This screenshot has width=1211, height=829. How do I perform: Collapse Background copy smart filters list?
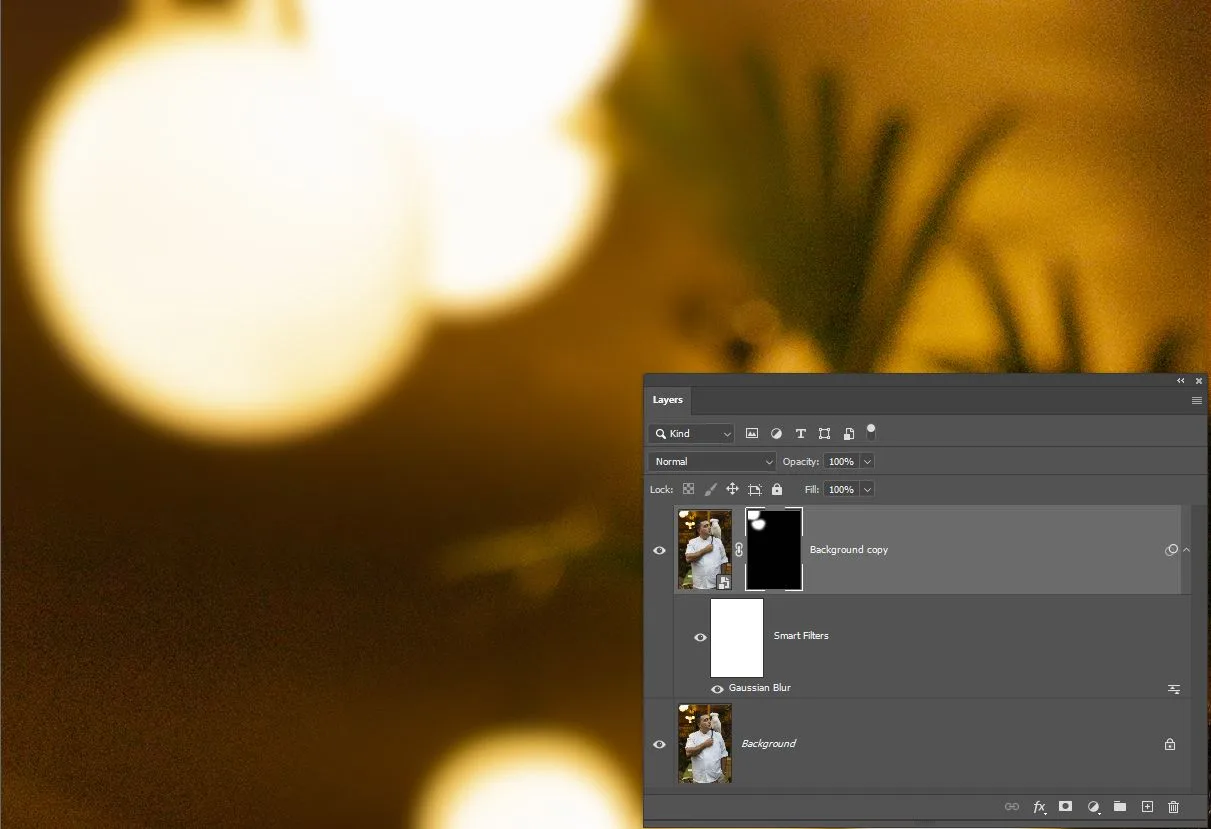tap(1186, 550)
